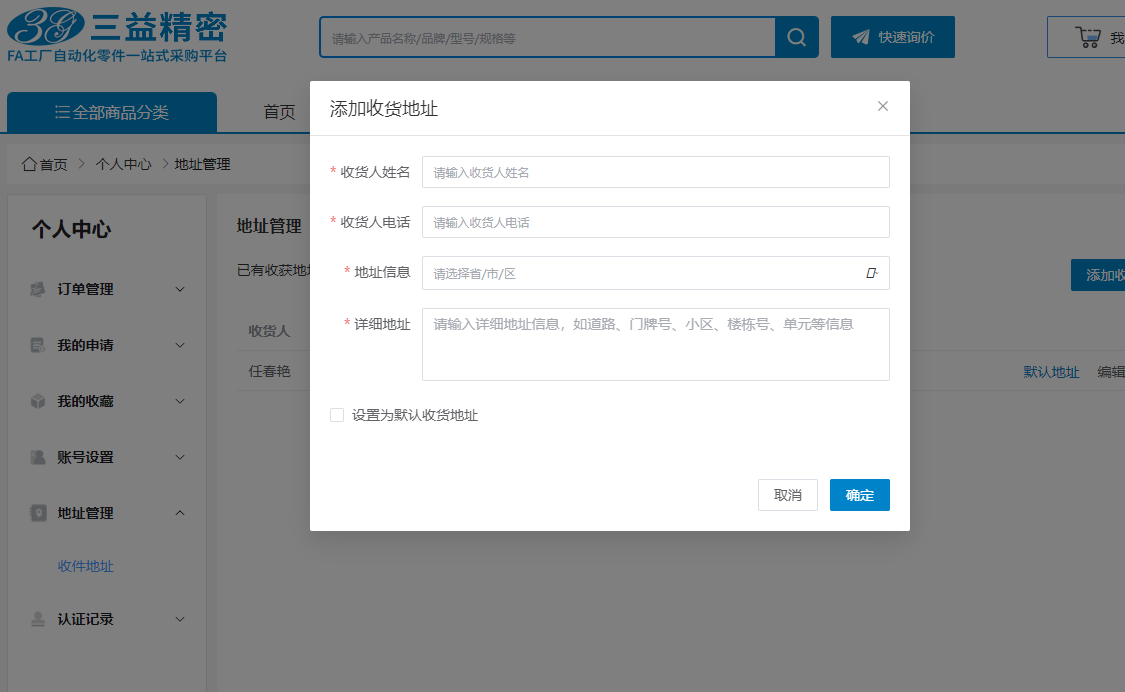This screenshot has width=1125, height=692.
Task: Click 首页 breadcrumb link
Action: point(53,164)
